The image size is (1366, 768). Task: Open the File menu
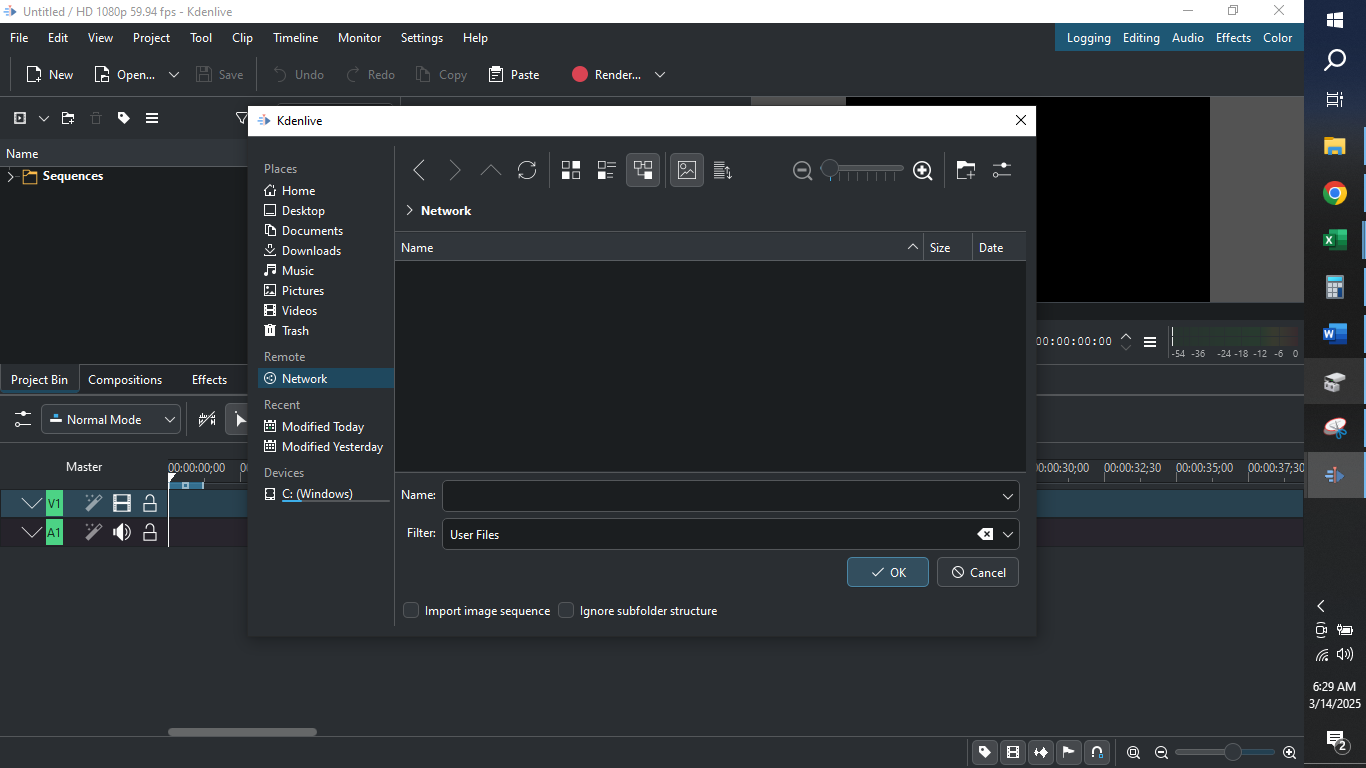coord(19,38)
